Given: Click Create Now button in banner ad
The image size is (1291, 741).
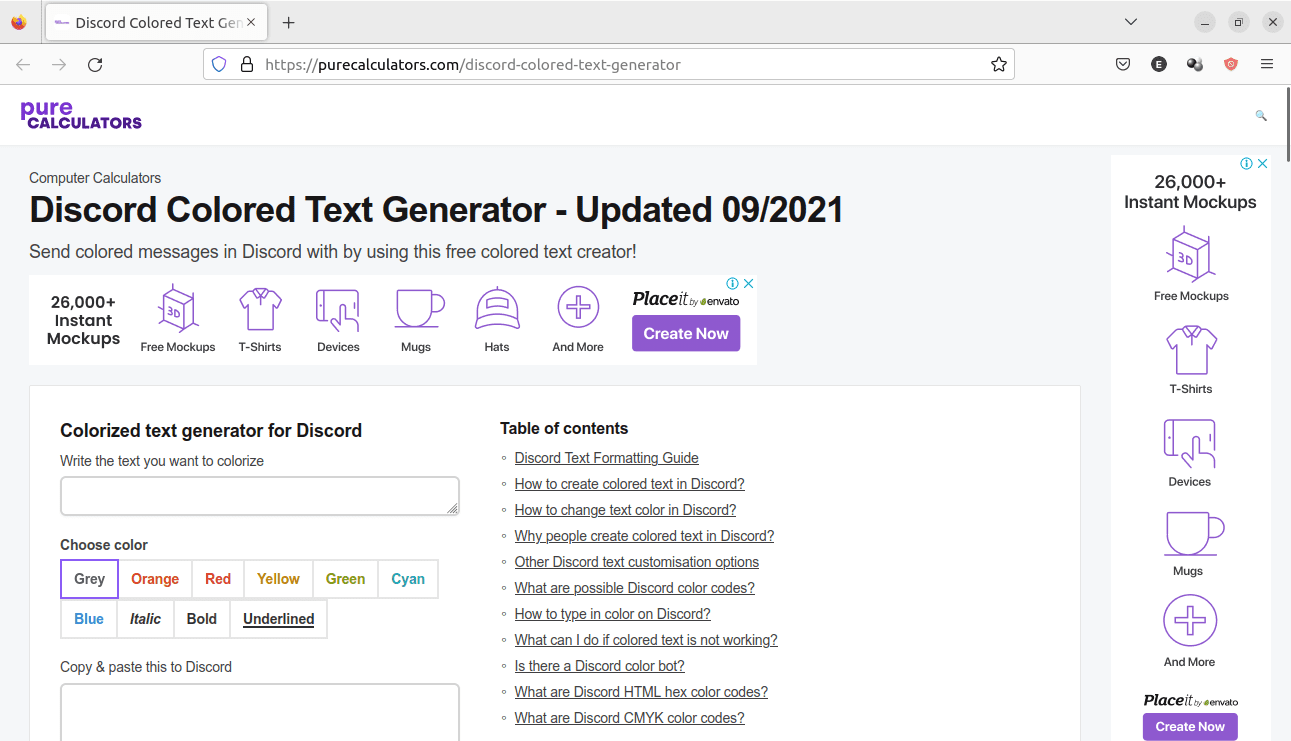Looking at the screenshot, I should (686, 334).
